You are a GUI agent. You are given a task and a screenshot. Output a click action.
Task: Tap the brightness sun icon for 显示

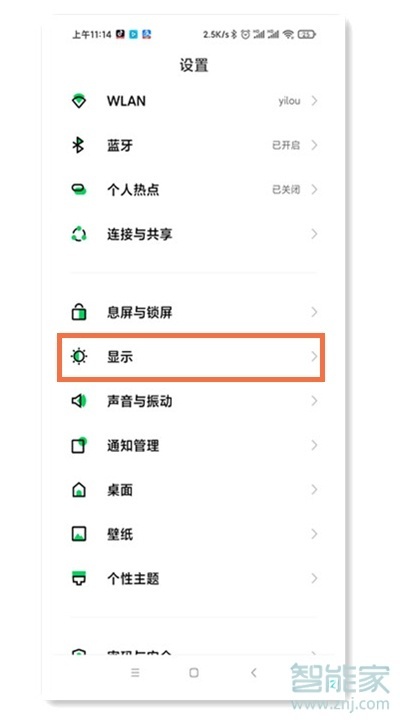click(x=79, y=356)
